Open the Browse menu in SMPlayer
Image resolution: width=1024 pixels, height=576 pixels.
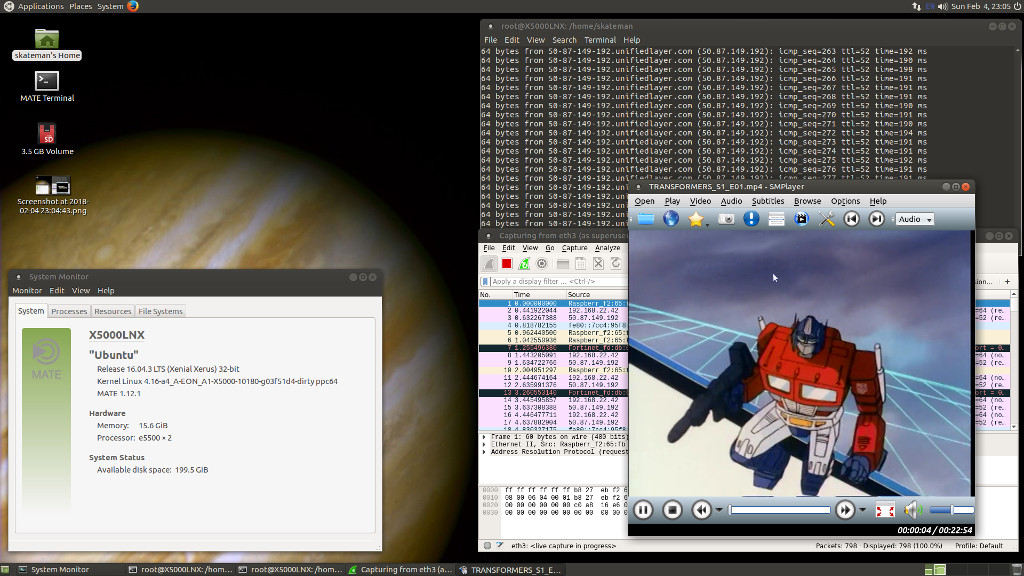(807, 201)
